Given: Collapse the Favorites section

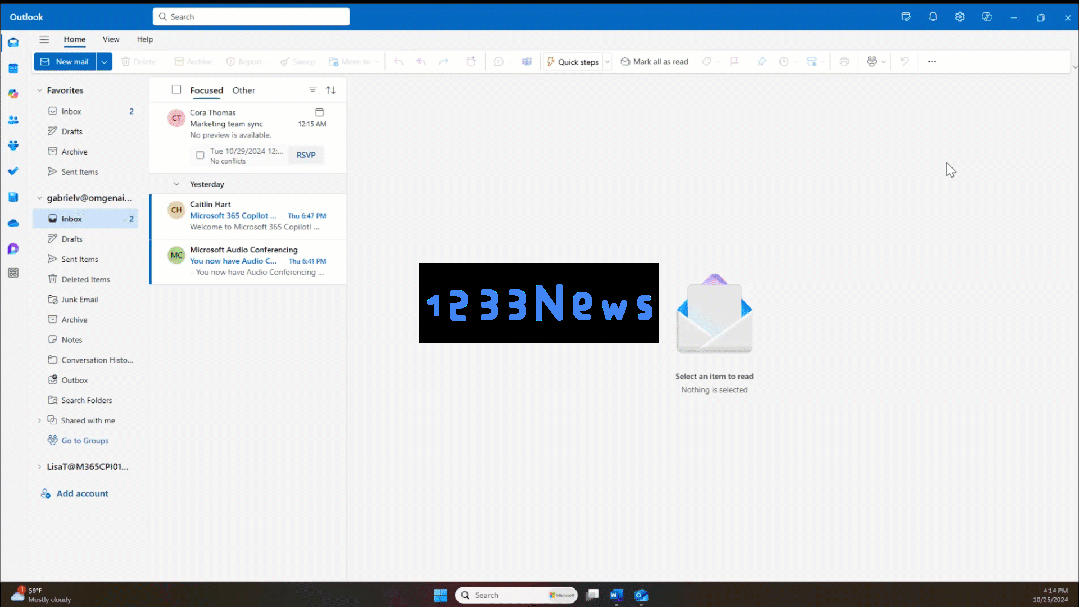Looking at the screenshot, I should click(x=39, y=90).
